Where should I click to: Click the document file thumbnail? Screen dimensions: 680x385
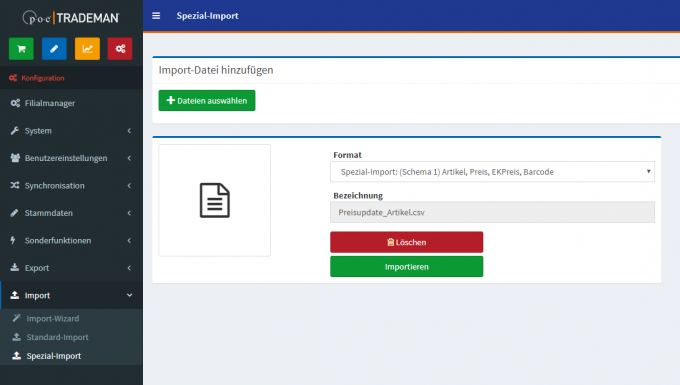(215, 200)
